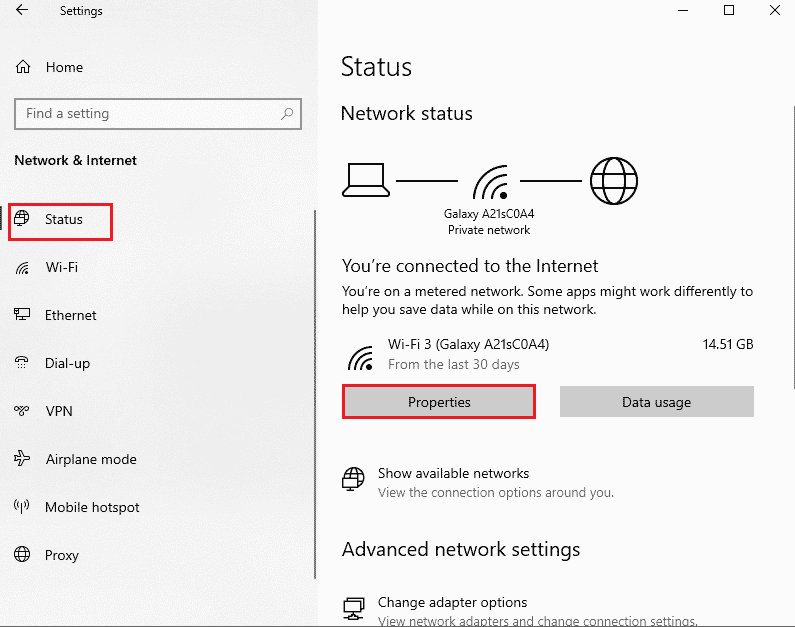Screen dimensions: 795x627
Task: Open the VPN icon in sidebar
Action: 21,411
